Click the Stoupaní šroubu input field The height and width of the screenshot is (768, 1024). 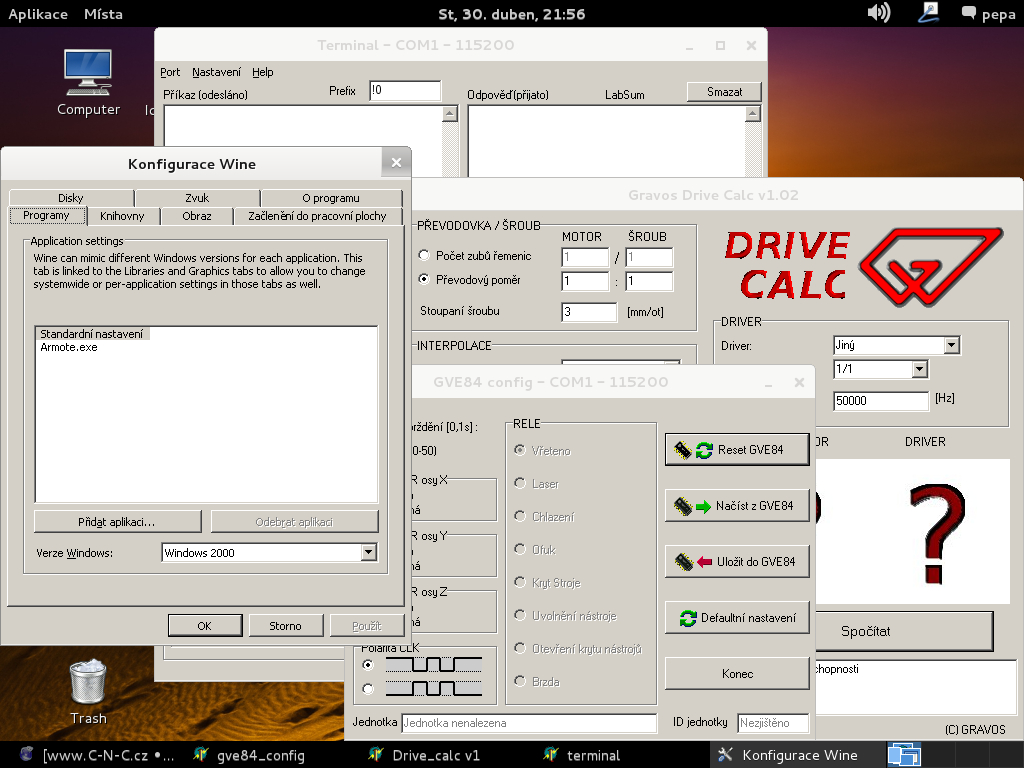coord(589,312)
